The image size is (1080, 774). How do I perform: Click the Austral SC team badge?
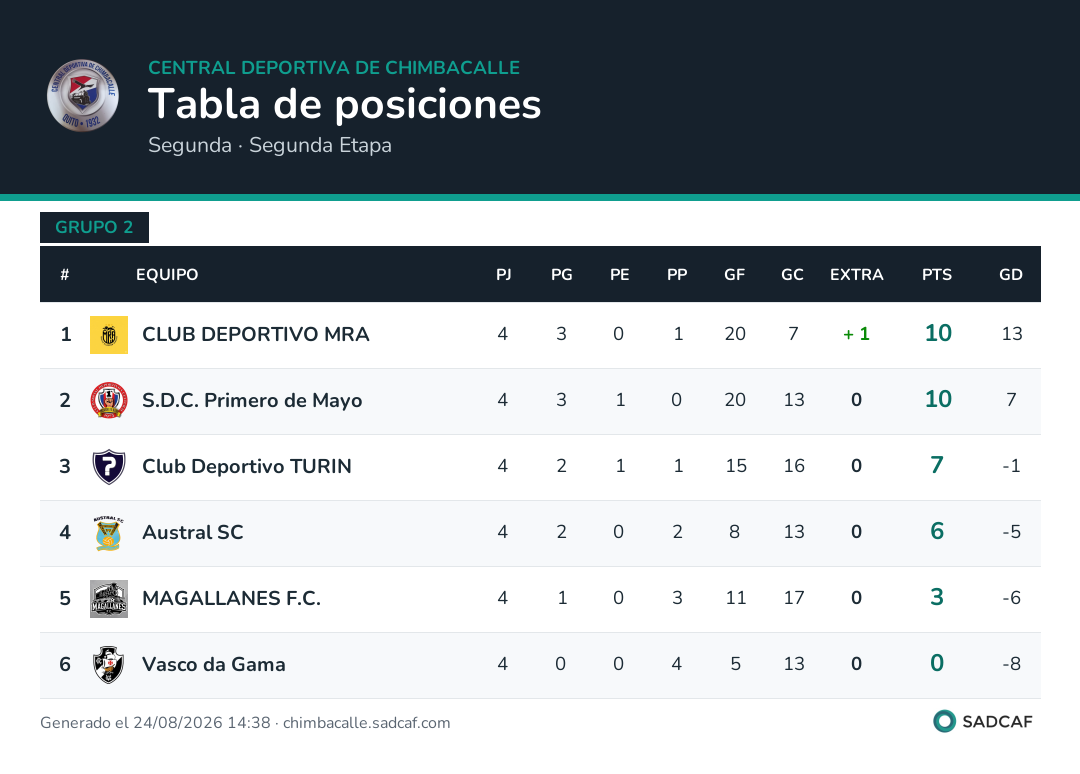[109, 532]
